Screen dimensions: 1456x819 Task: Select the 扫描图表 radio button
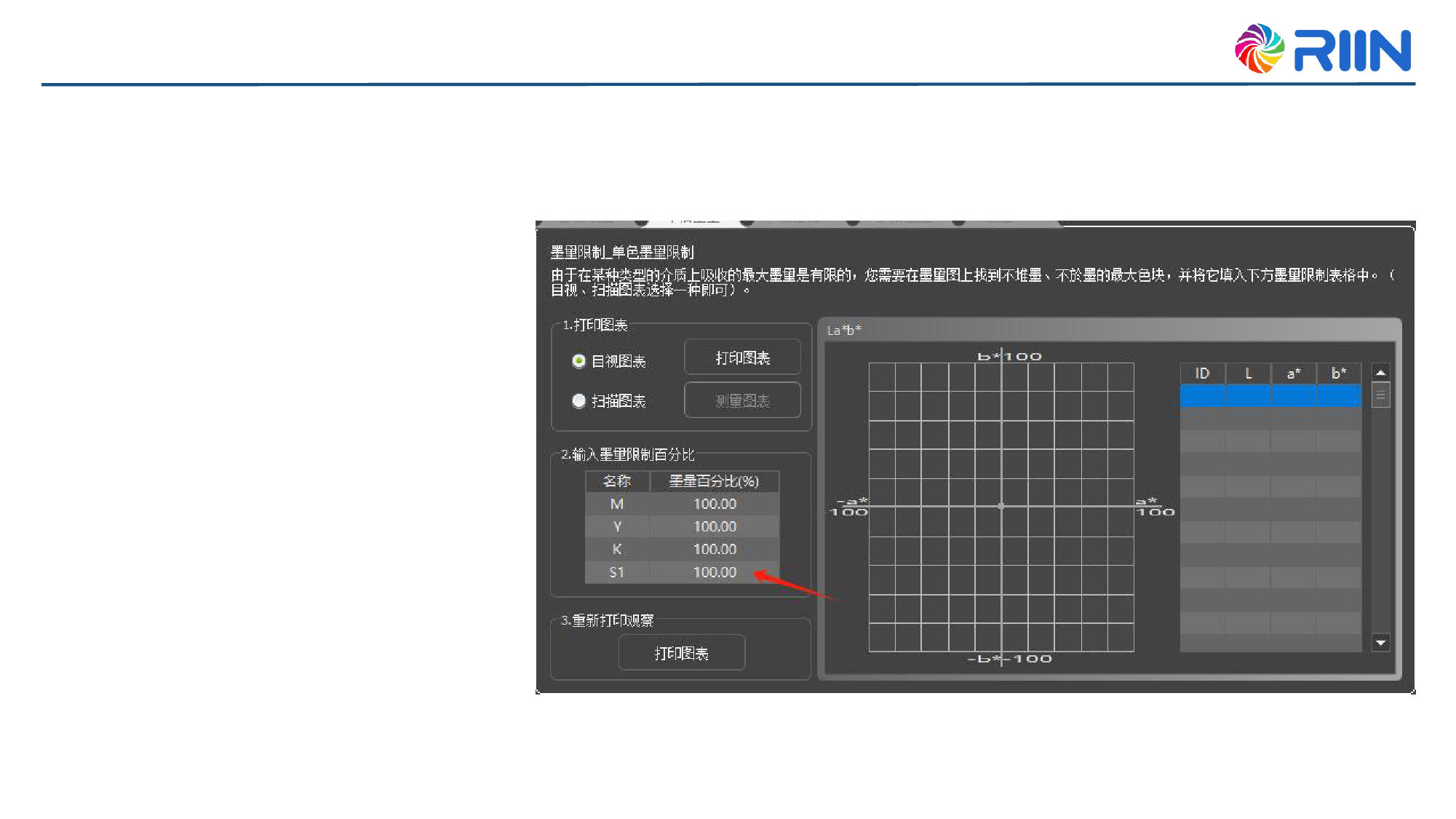[579, 401]
